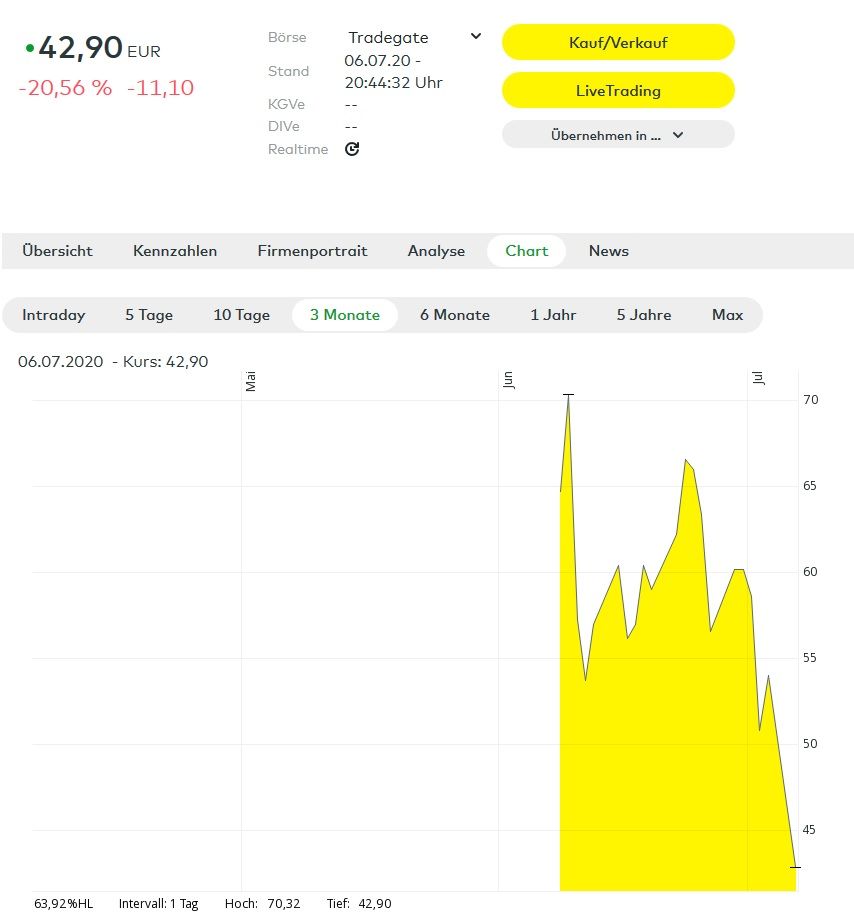Choose the 5 Tage time range
Viewport: 854px width, 919px height.
tap(149, 315)
